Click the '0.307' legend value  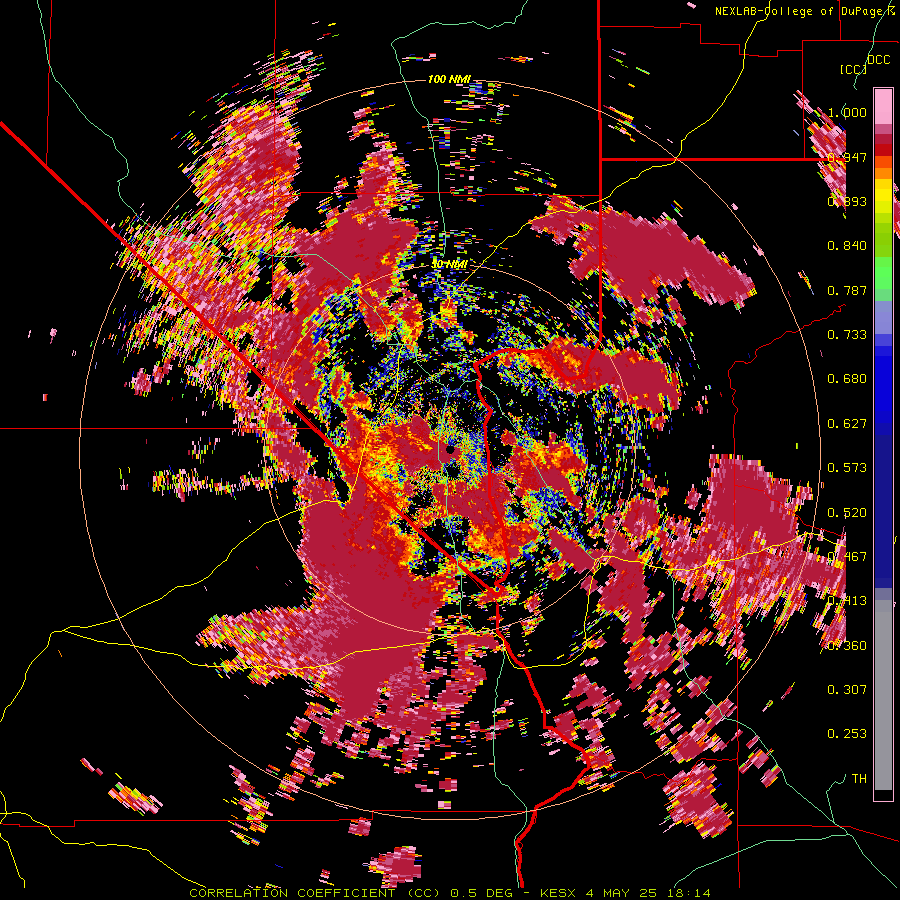point(847,690)
